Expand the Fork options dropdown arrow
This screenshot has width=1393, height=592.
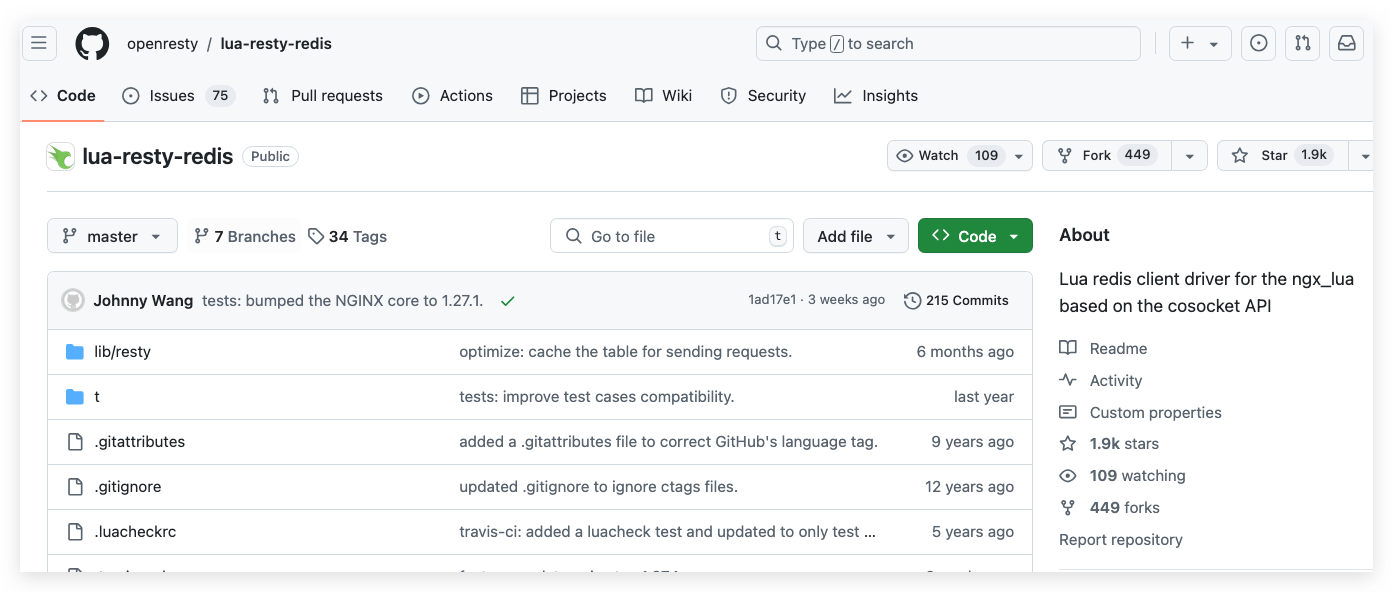coord(1189,156)
